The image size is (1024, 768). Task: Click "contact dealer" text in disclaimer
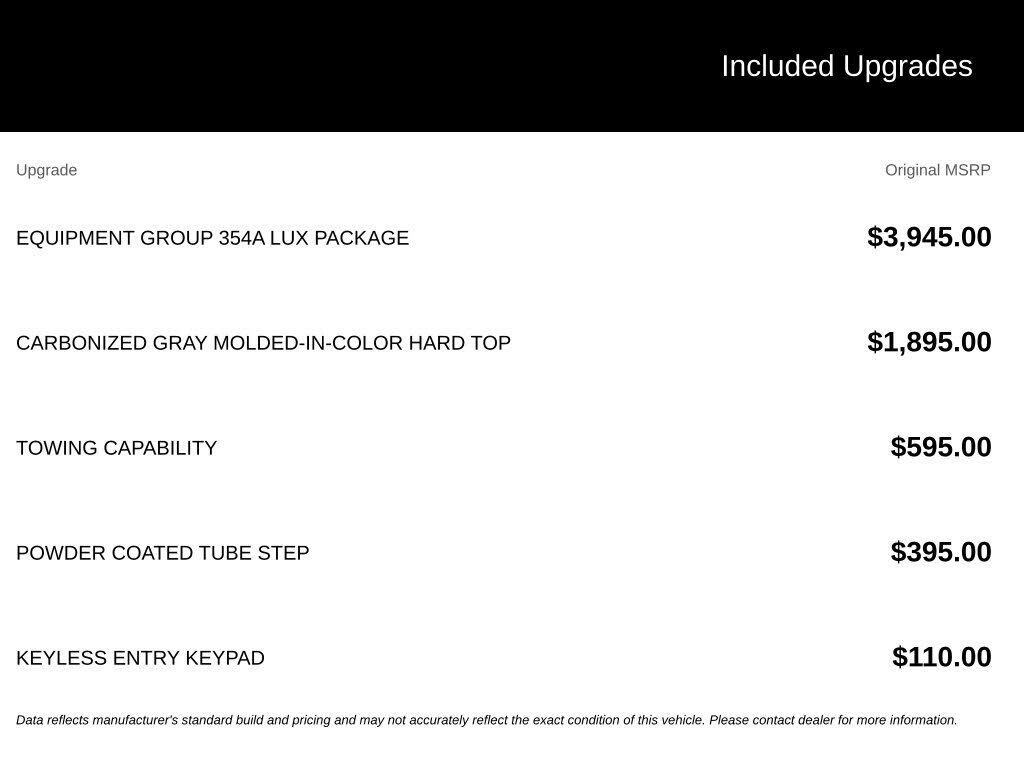[x=793, y=720]
